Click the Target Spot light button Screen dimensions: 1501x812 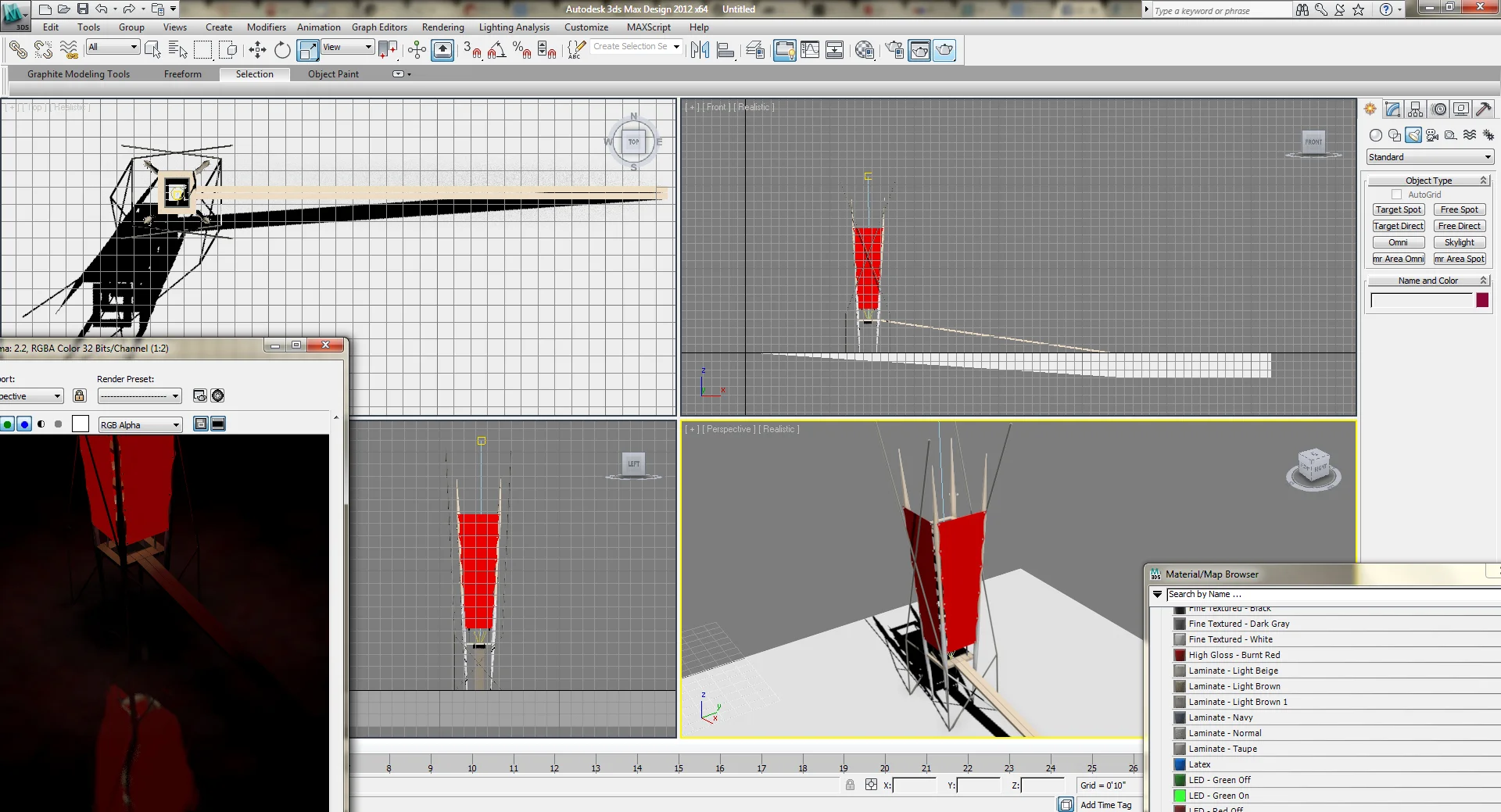pyautogui.click(x=1399, y=209)
